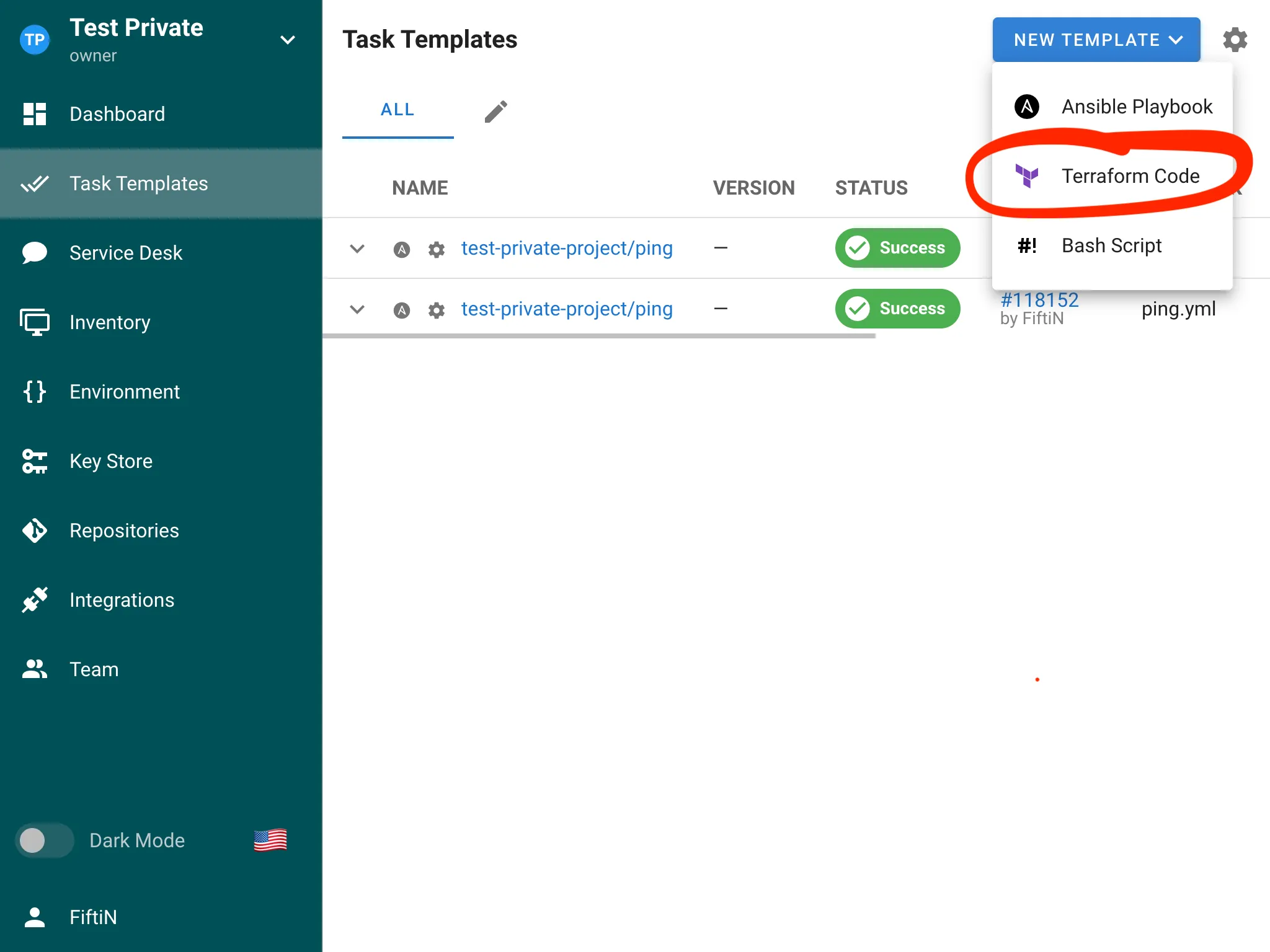Screen dimensions: 1270x952
Task: Click the Integrations plug icon
Action: coord(35,600)
